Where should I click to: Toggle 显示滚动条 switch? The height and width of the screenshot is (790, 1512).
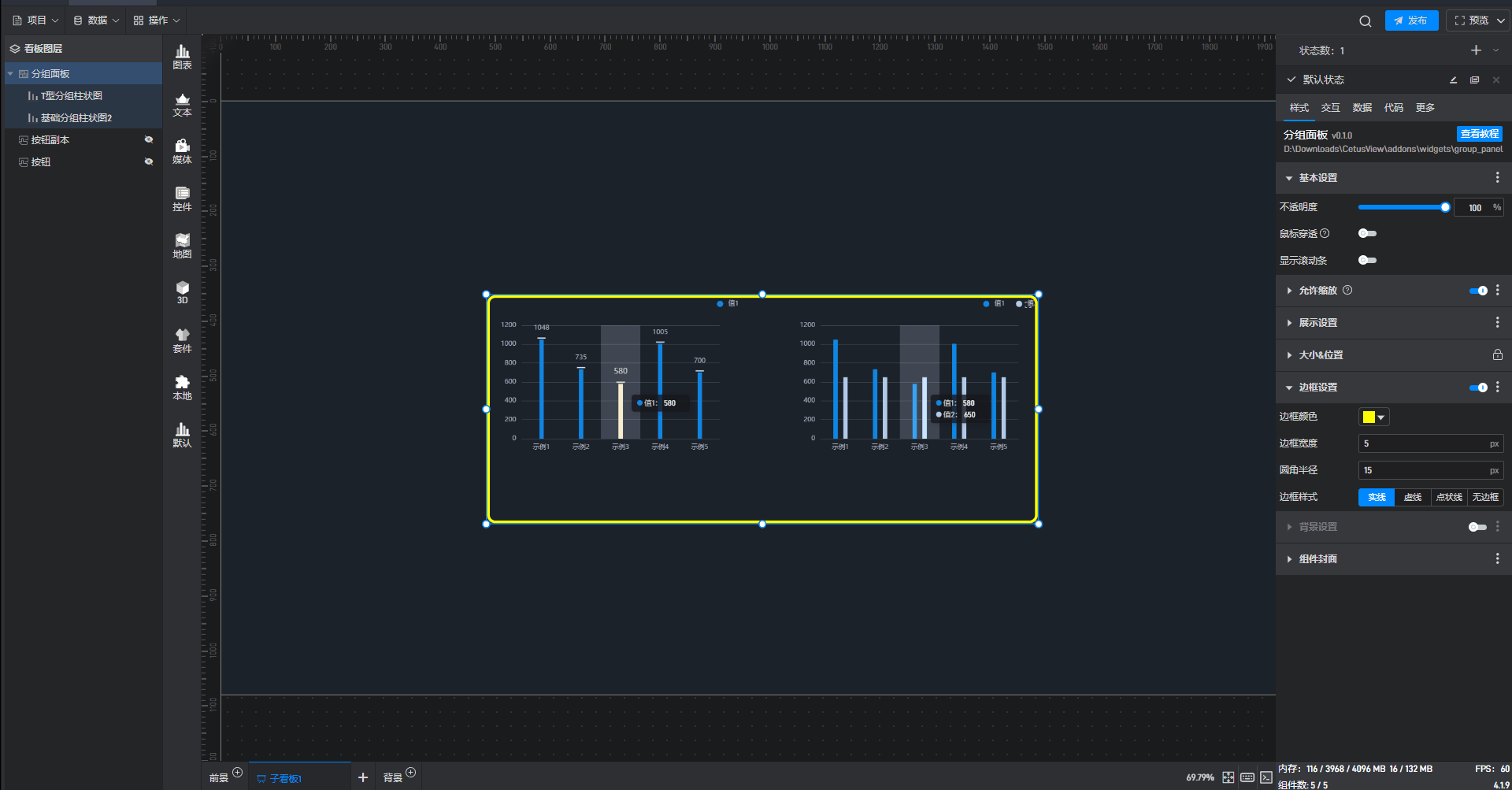[1367, 261]
